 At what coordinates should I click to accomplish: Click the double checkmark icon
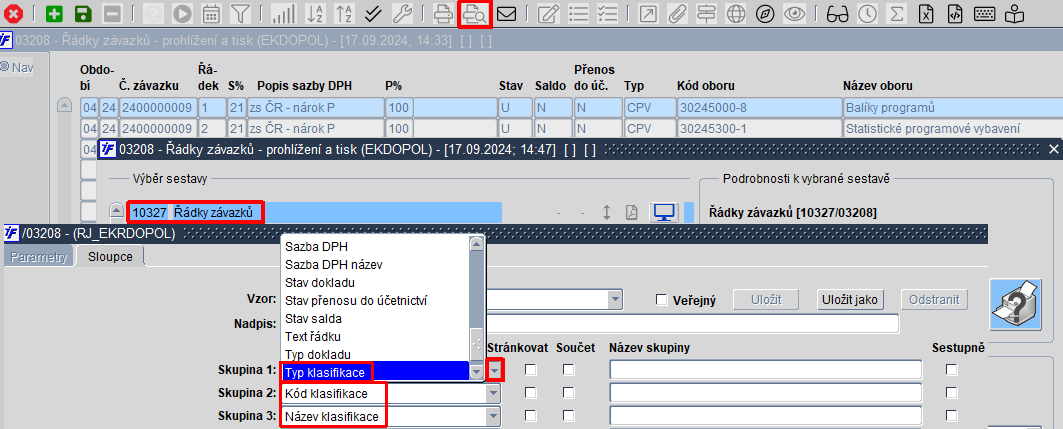(374, 13)
